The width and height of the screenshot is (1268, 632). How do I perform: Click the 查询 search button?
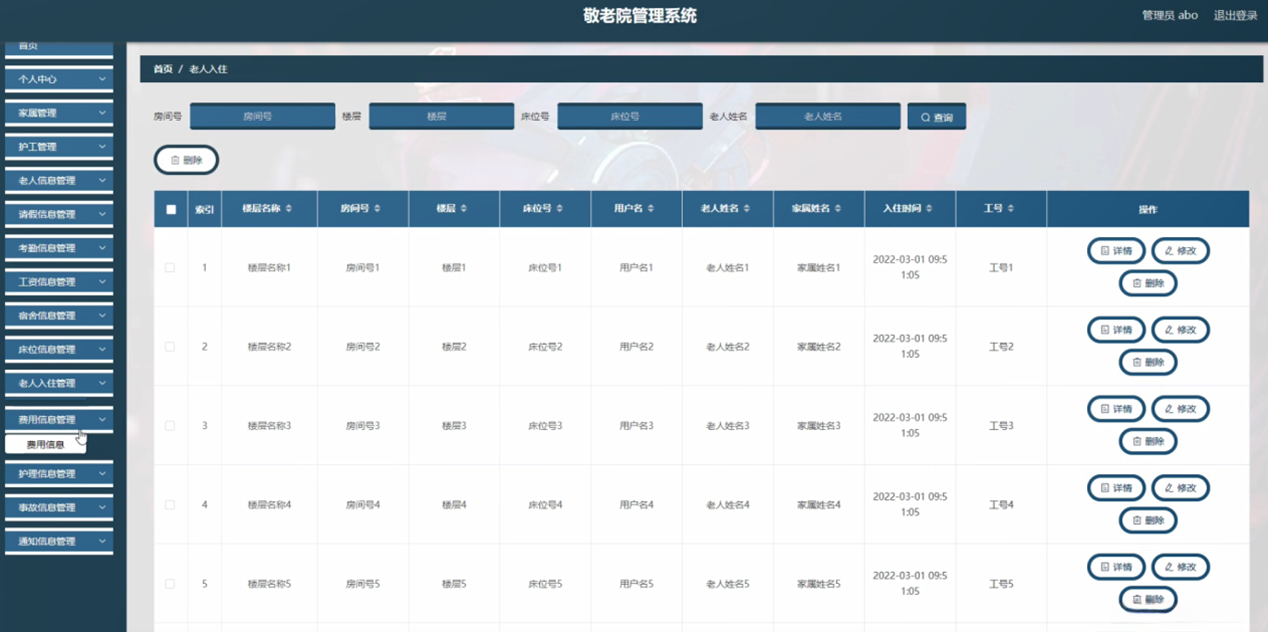(937, 117)
